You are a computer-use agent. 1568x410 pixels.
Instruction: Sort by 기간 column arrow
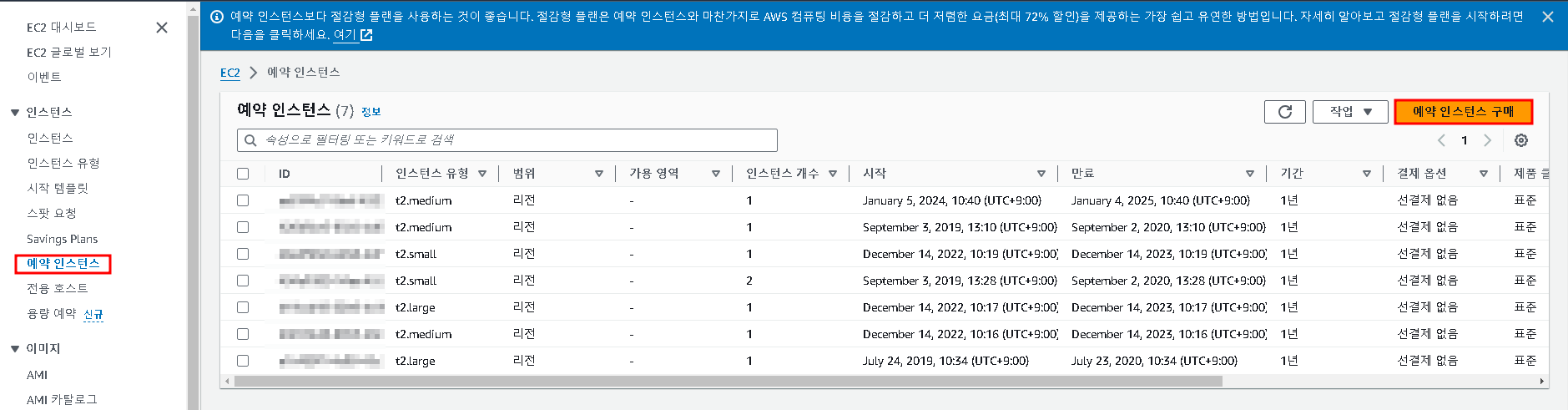tap(1367, 174)
